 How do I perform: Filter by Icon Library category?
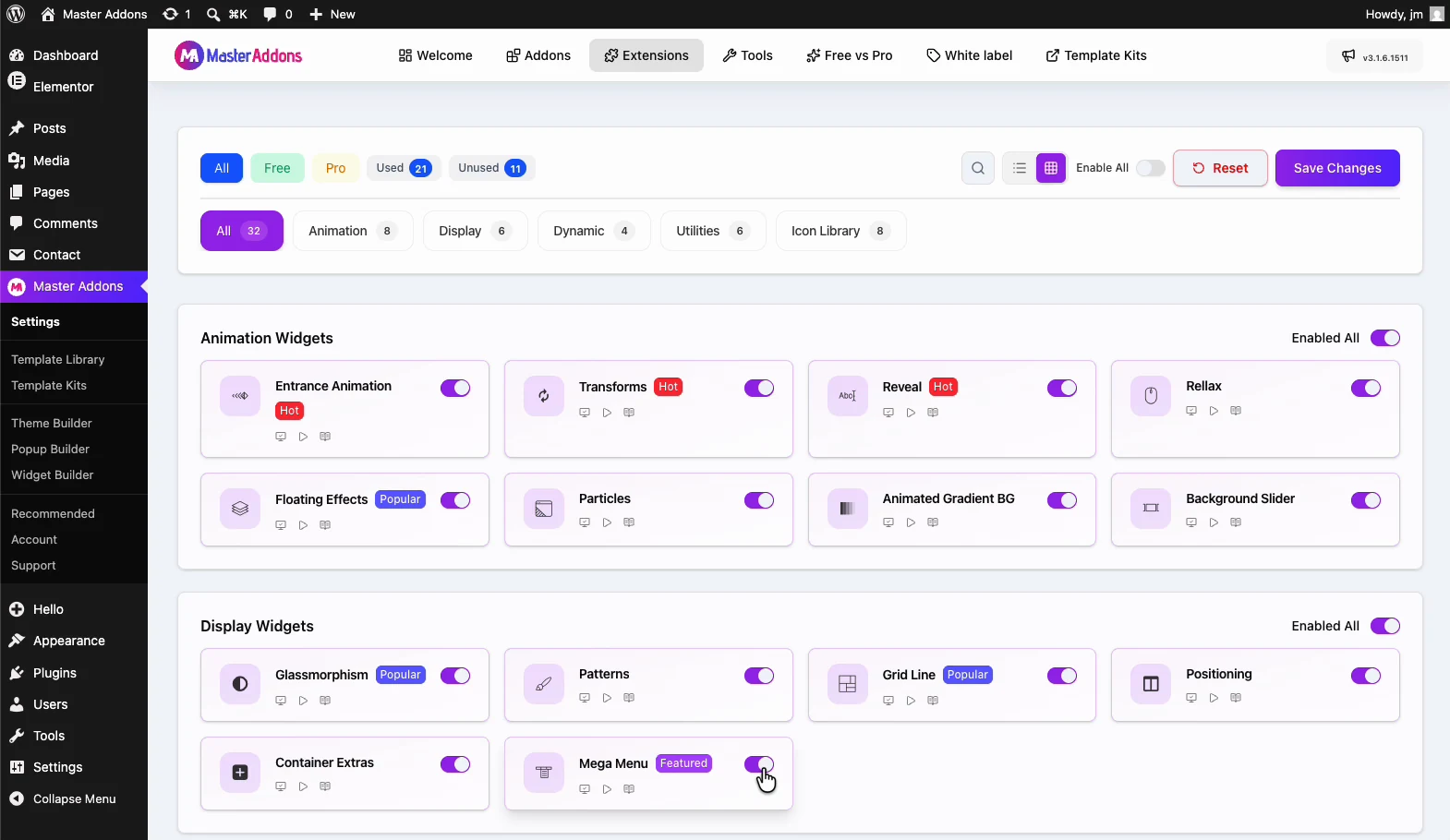(x=840, y=231)
